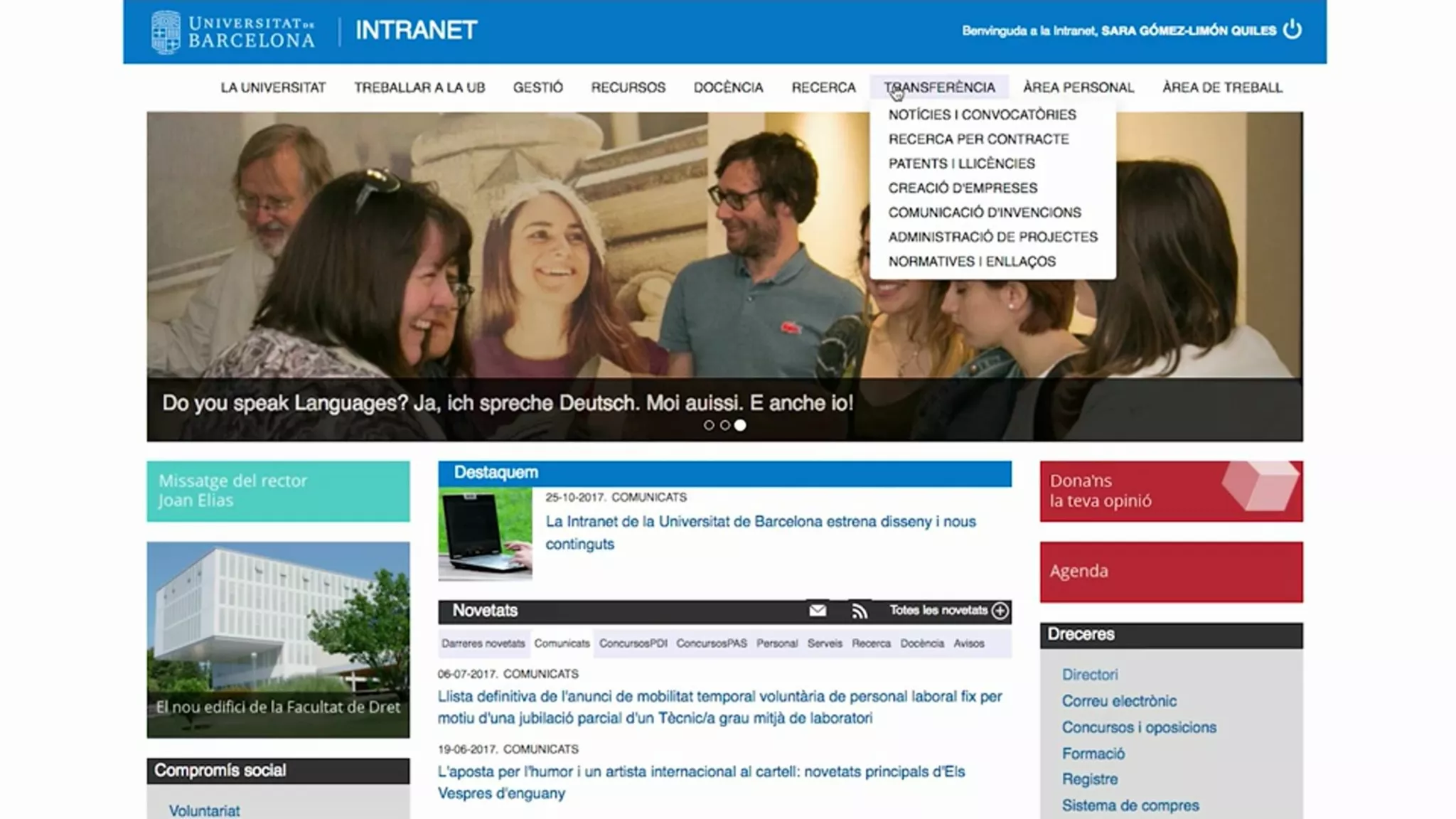This screenshot has width=1456, height=819.
Task: Open the Missatge del rector banner
Action: (278, 491)
